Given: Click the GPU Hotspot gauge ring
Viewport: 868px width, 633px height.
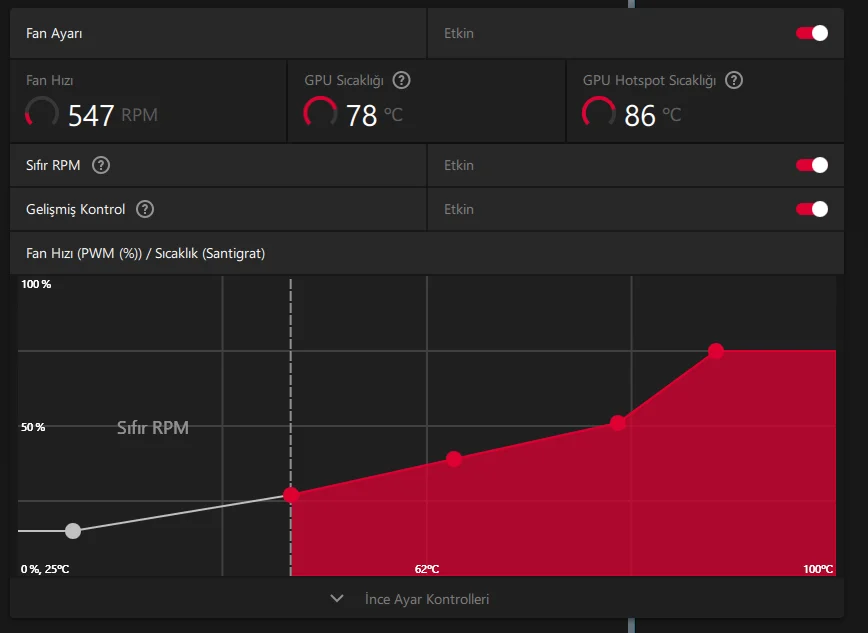Looking at the screenshot, I should click(x=598, y=113).
